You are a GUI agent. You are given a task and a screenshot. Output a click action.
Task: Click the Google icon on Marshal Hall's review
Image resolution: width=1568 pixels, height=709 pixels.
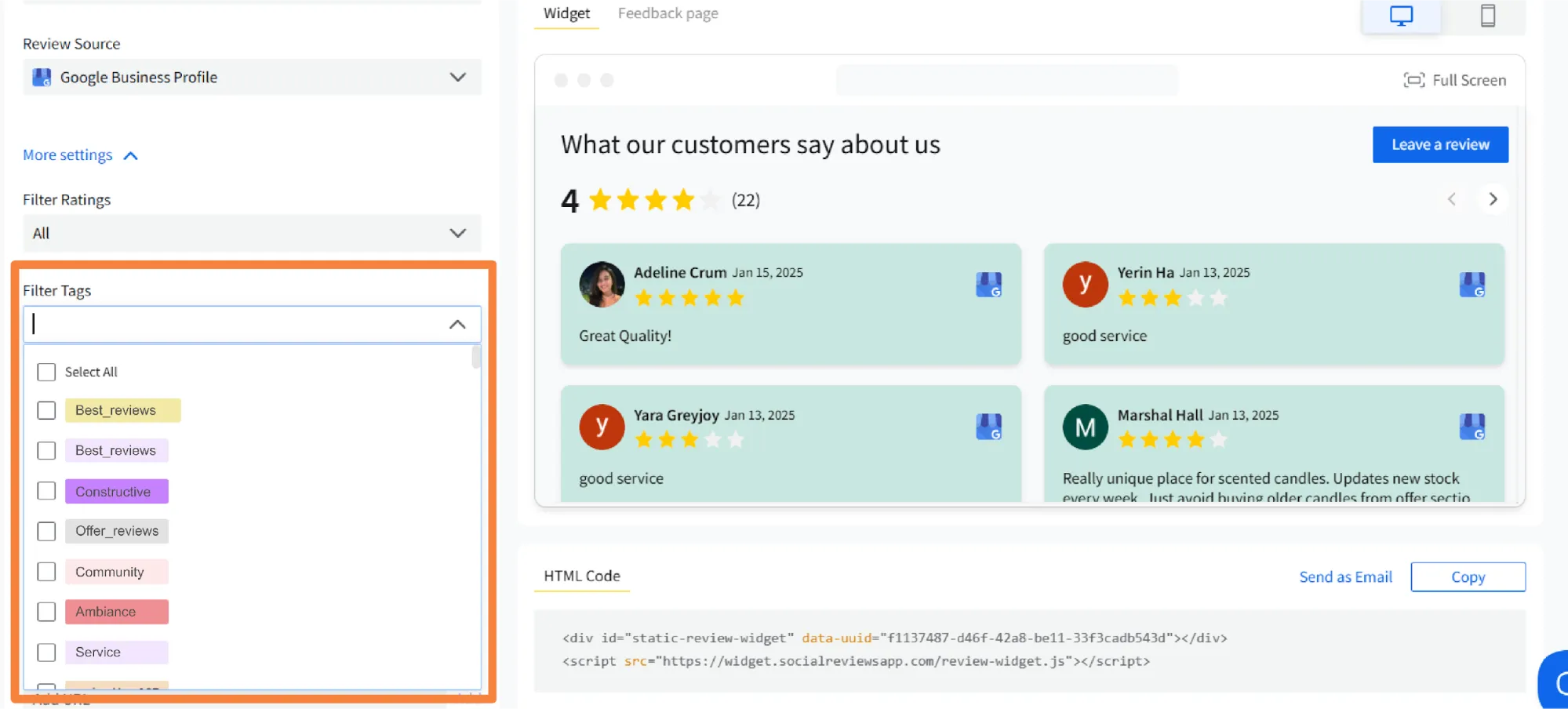tap(1472, 427)
